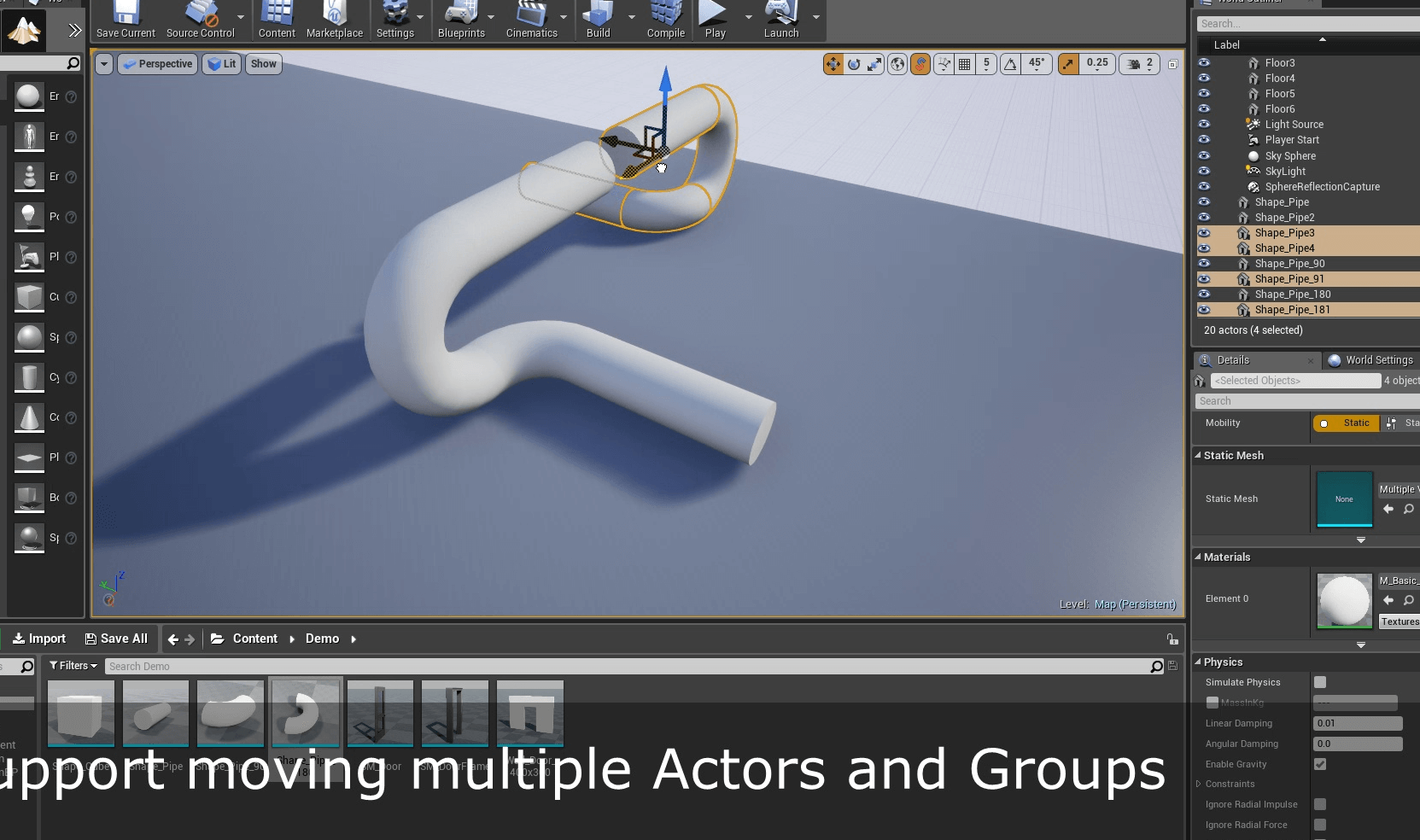The height and width of the screenshot is (840, 1420).
Task: Select the scale gizmo tool
Action: point(874,64)
